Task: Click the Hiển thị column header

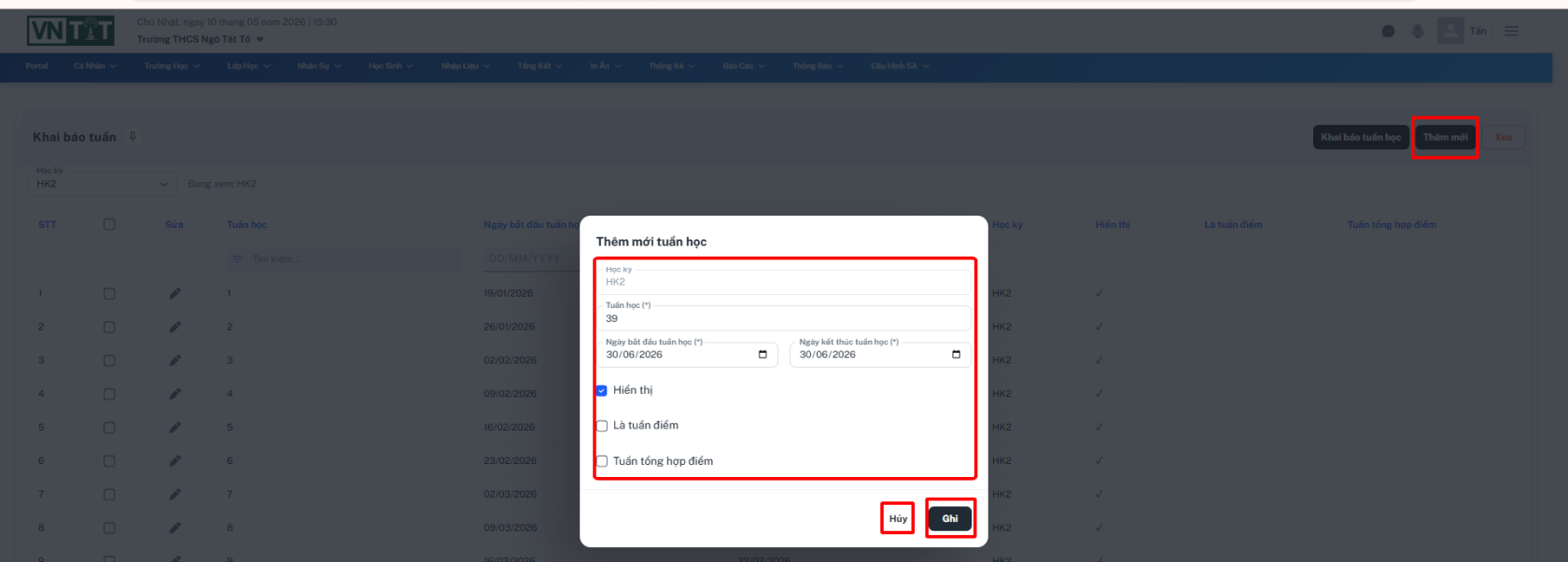Action: (1113, 225)
